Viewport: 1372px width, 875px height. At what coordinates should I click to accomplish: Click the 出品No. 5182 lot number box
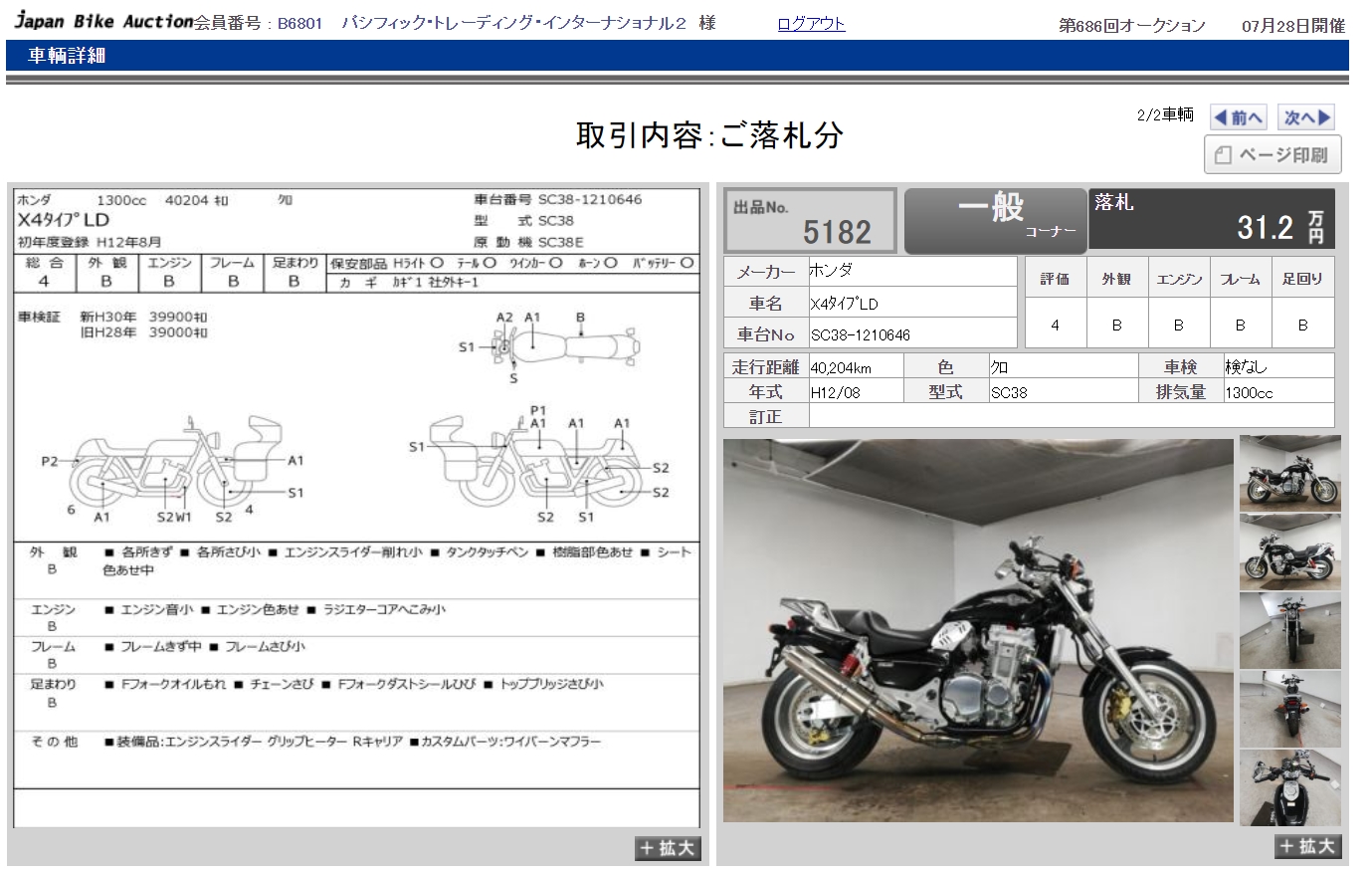810,220
